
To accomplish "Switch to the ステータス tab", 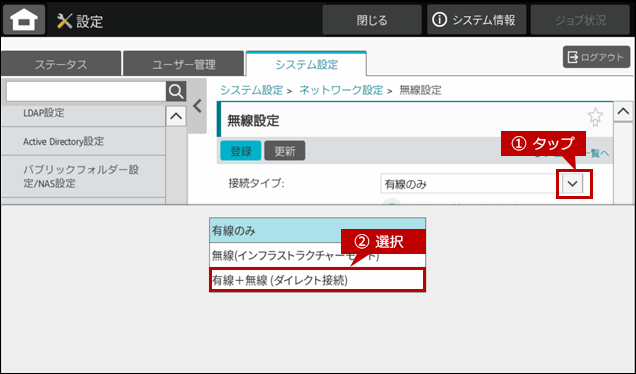I will tap(61, 64).
